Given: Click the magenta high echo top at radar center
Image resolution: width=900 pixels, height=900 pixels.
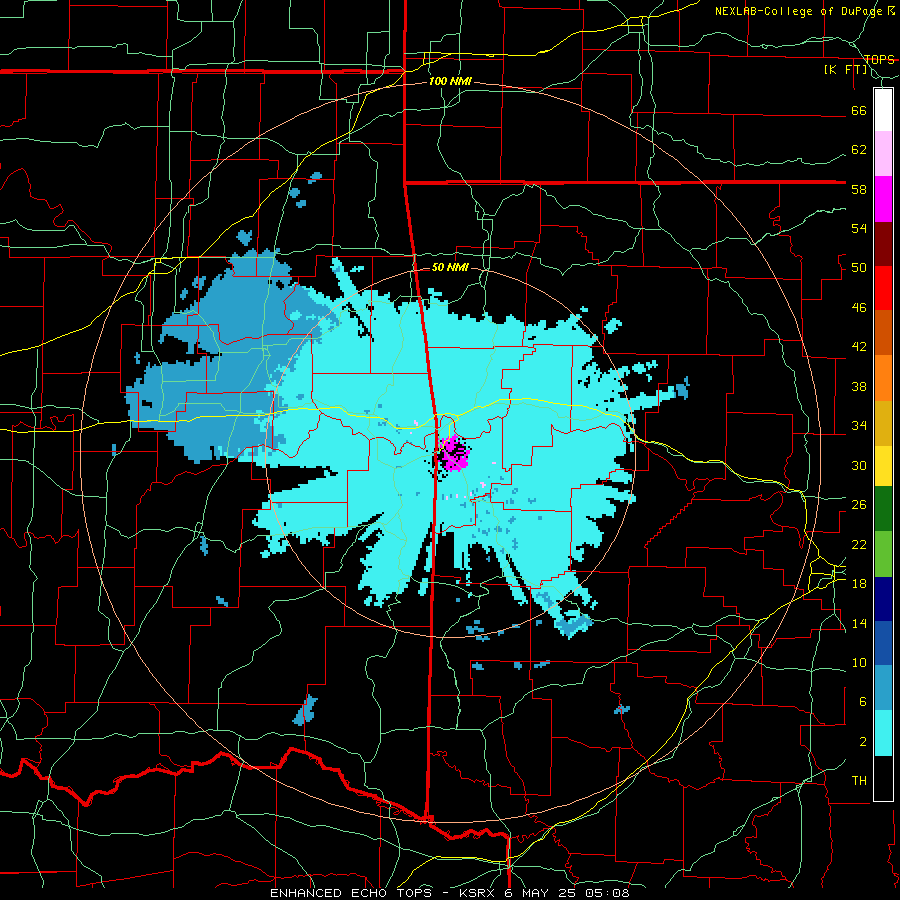Looking at the screenshot, I should point(455,453).
